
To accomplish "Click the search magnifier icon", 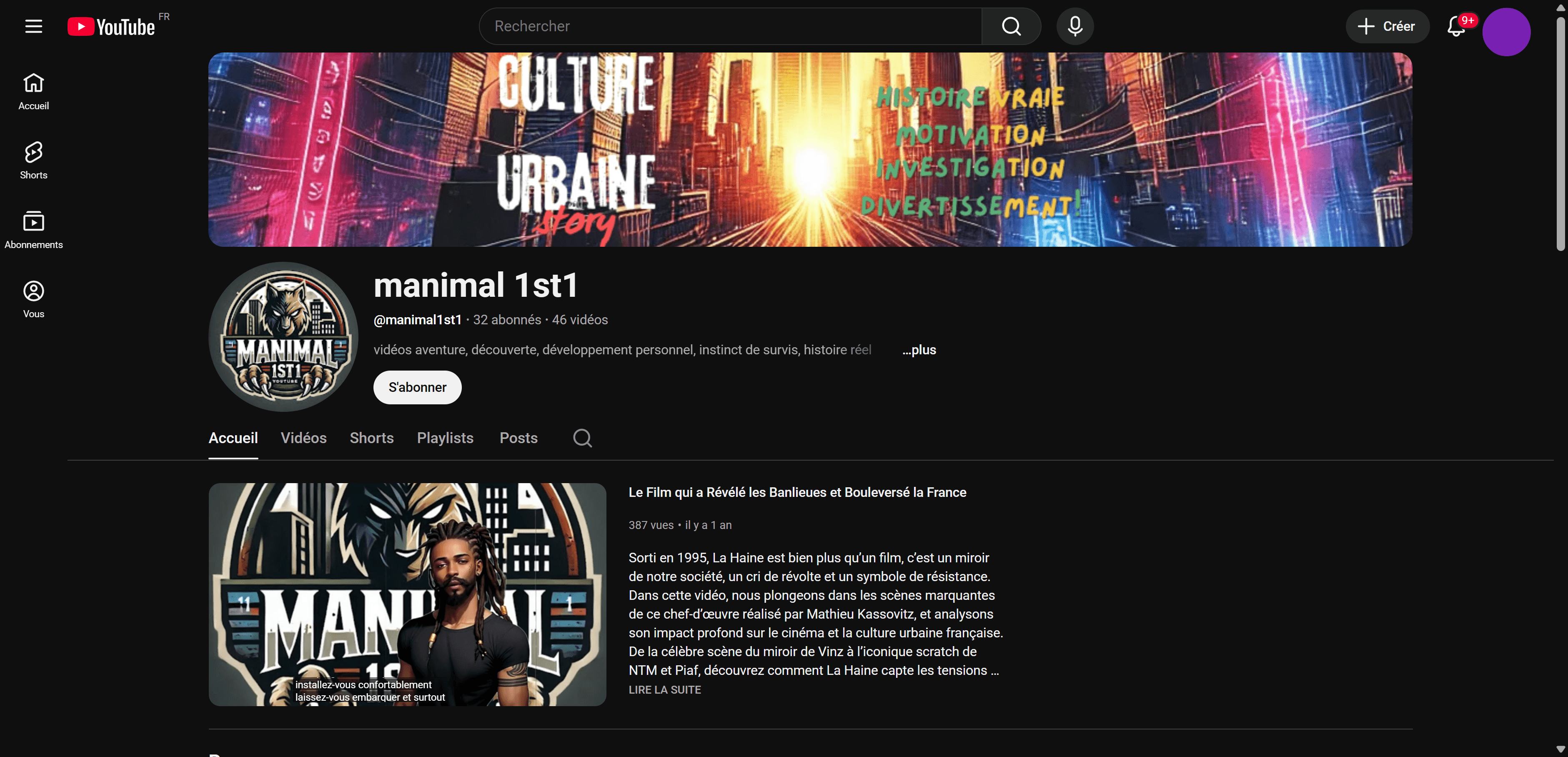I will coord(1010,26).
